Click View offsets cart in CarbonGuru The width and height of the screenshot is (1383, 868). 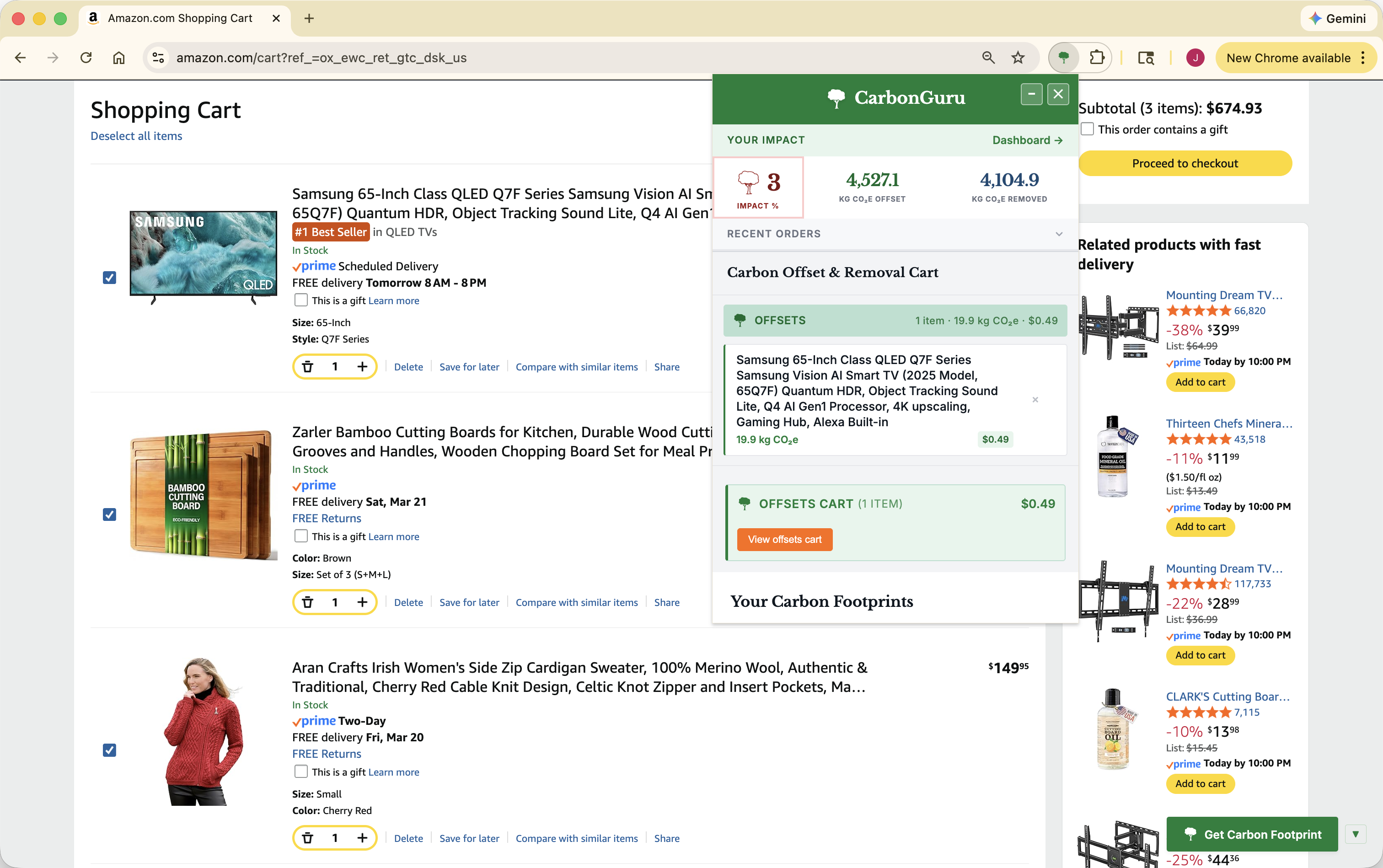click(x=784, y=539)
